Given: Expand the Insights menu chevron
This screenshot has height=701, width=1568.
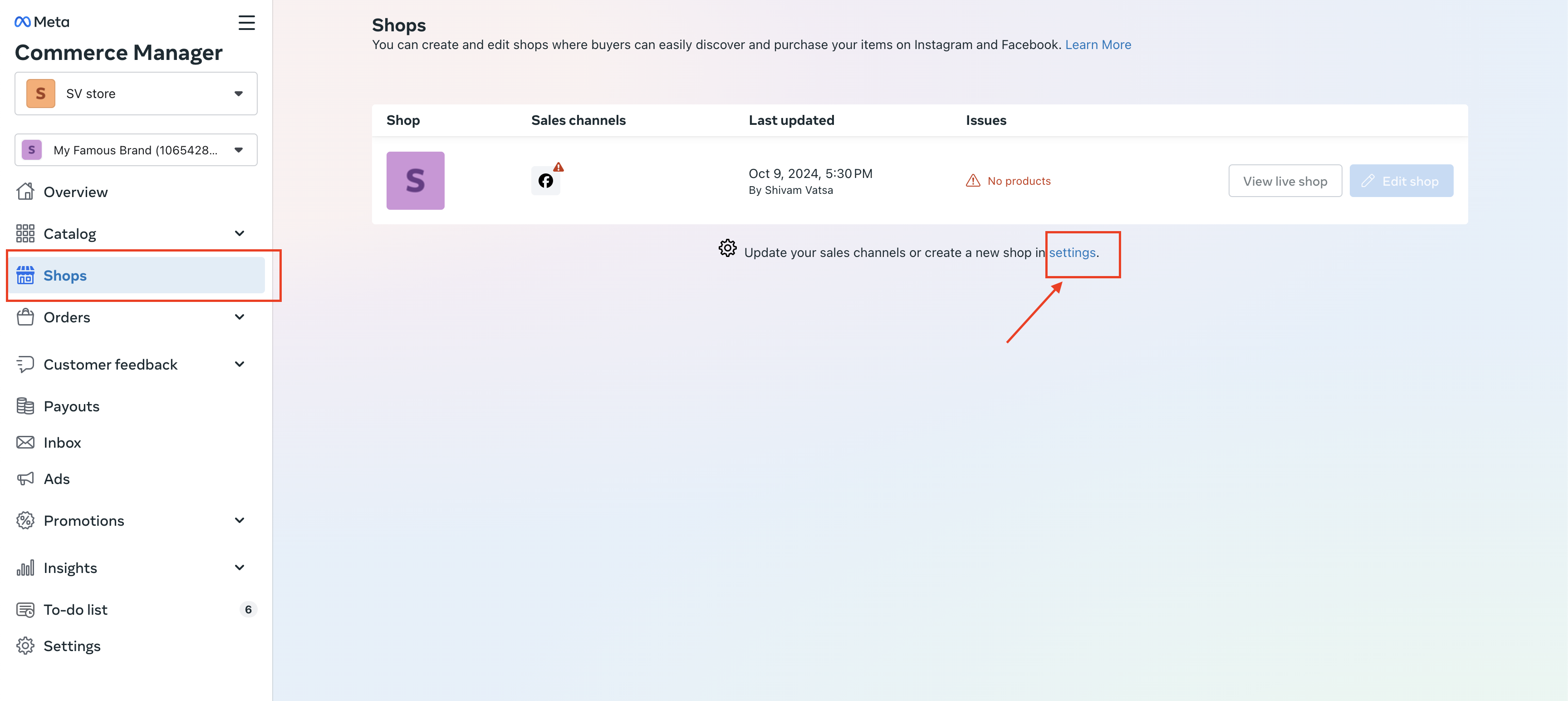Looking at the screenshot, I should 239,568.
